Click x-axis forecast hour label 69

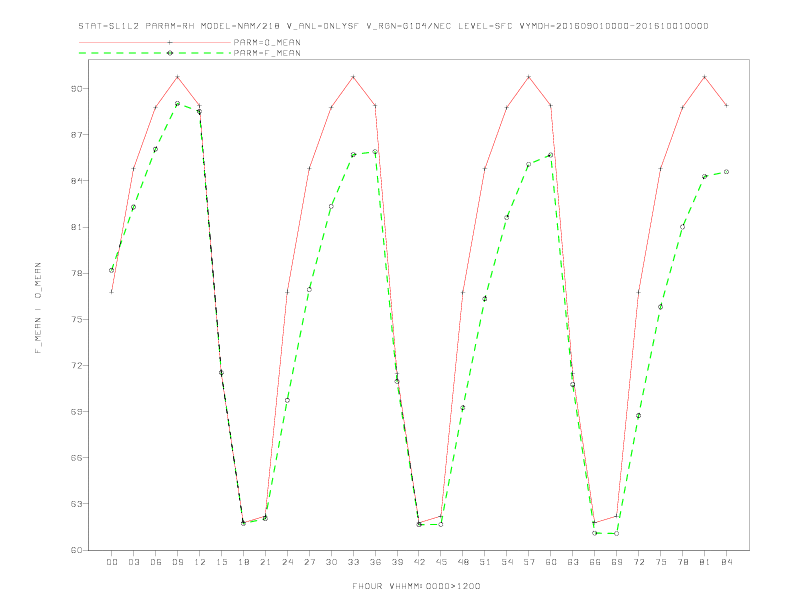[617, 562]
